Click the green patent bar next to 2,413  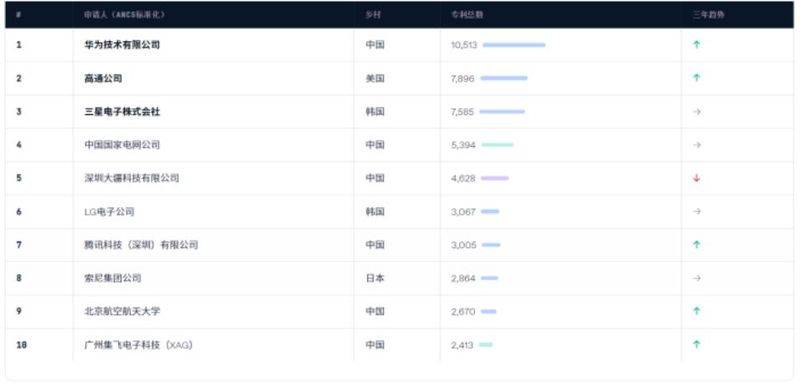(x=486, y=345)
